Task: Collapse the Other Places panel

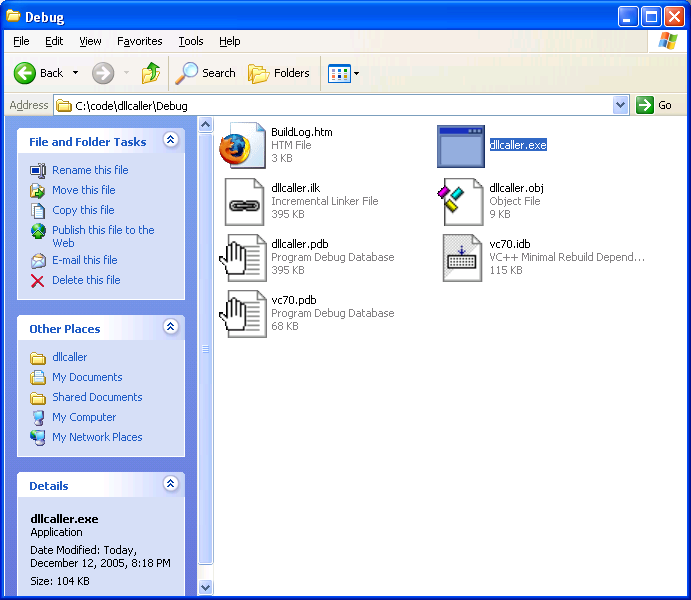Action: tap(171, 327)
